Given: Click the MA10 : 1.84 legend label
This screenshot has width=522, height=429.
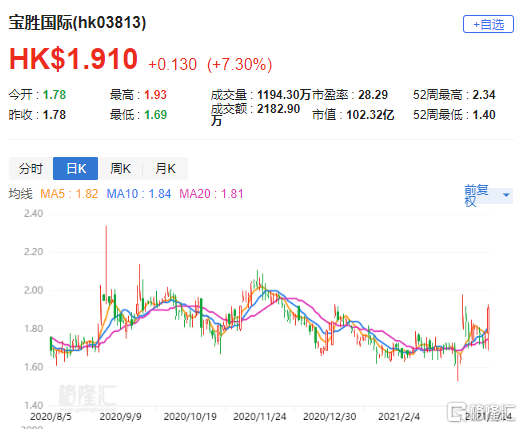Looking at the screenshot, I should point(139,194).
